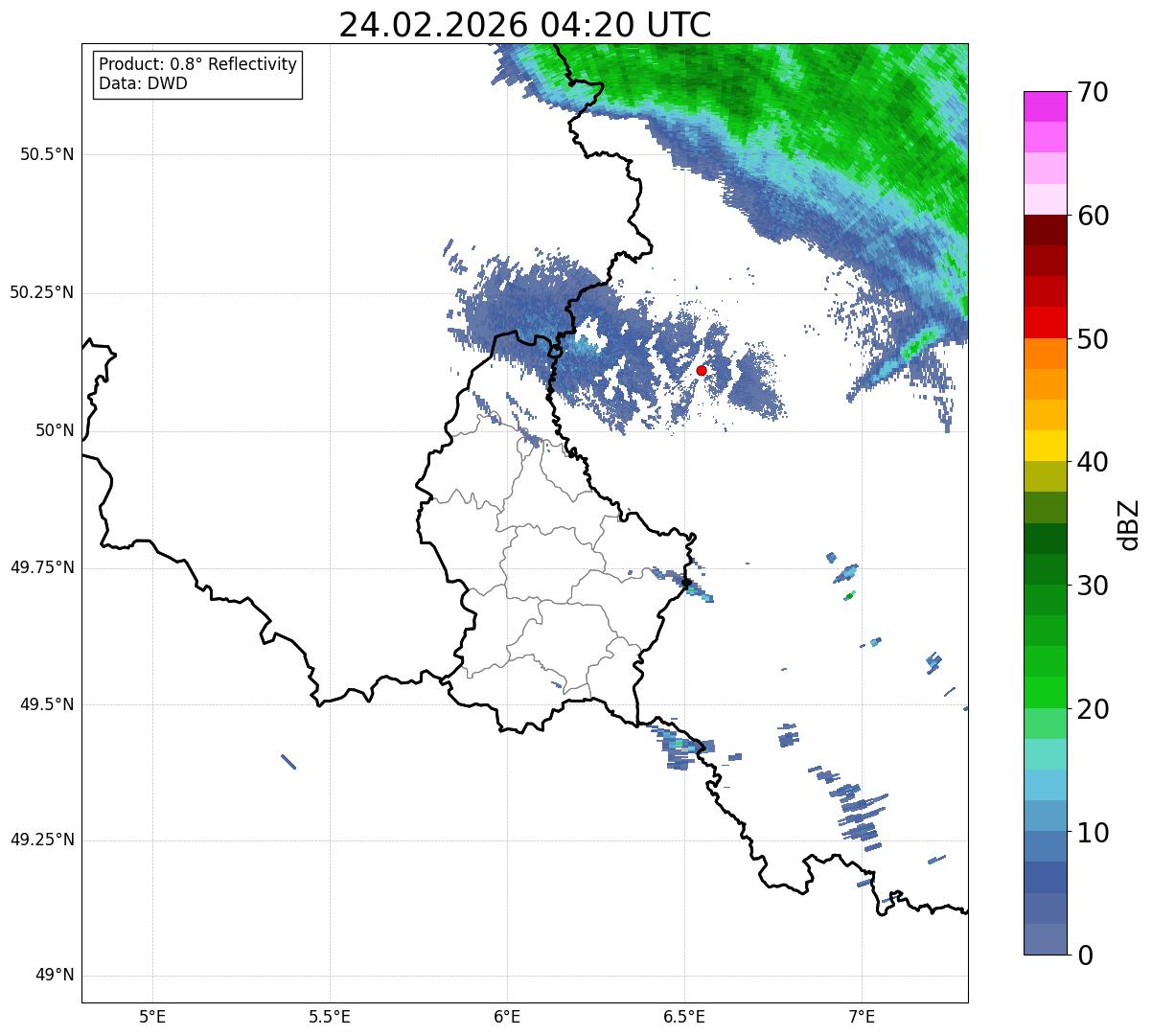Click the Product: 0.8° Reflectivity label

pos(198,64)
